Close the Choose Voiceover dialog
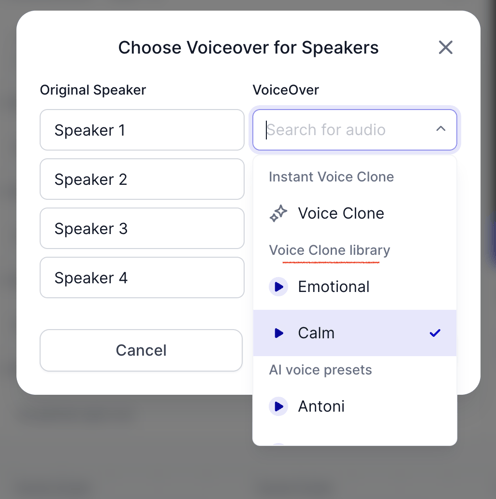The height and width of the screenshot is (499, 496). pyautogui.click(x=446, y=47)
